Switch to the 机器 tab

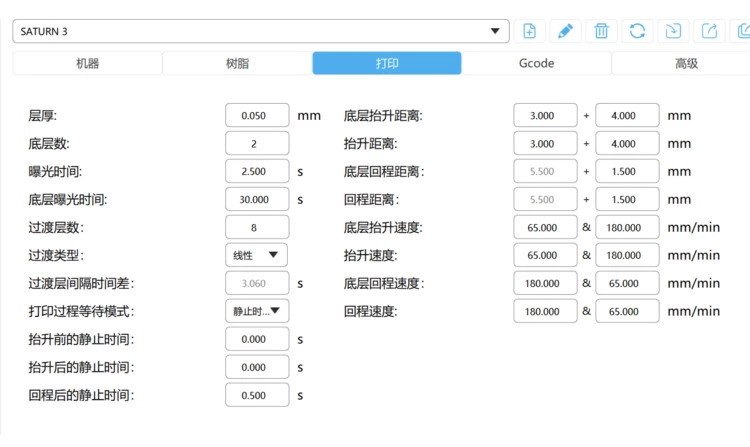(87, 63)
